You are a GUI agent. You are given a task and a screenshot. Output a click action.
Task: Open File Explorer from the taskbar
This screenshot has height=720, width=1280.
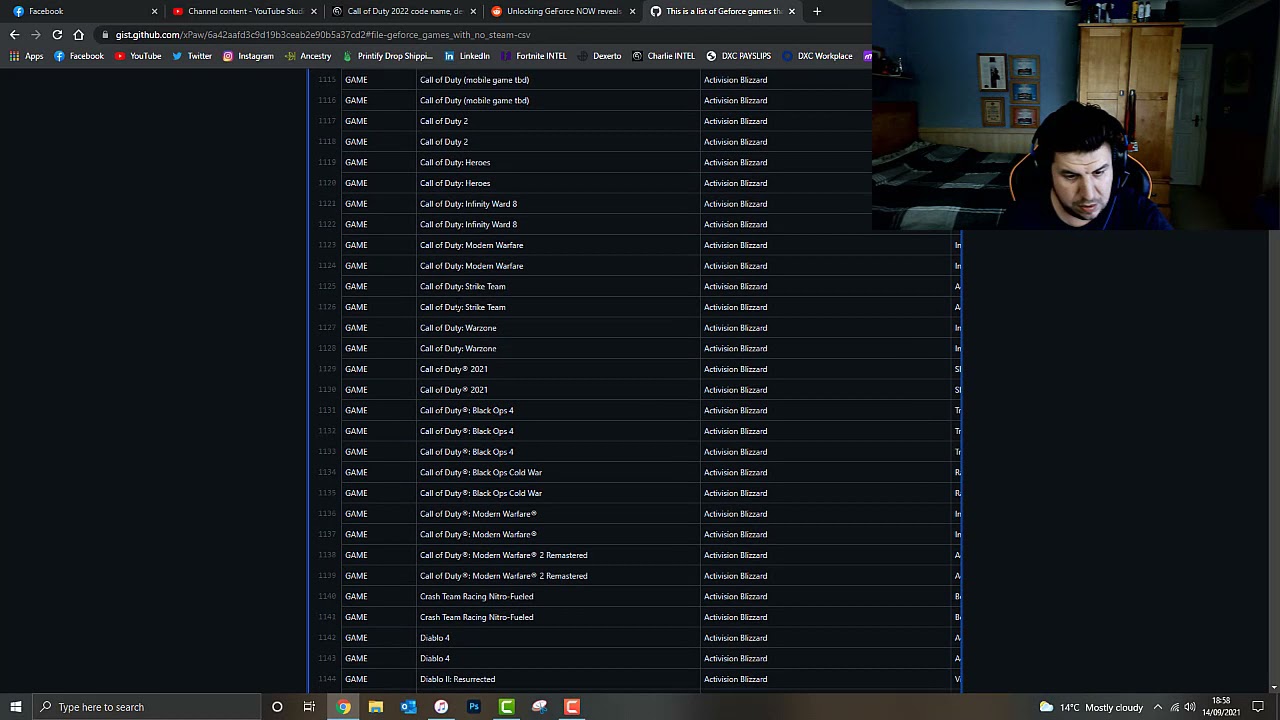pyautogui.click(x=376, y=707)
